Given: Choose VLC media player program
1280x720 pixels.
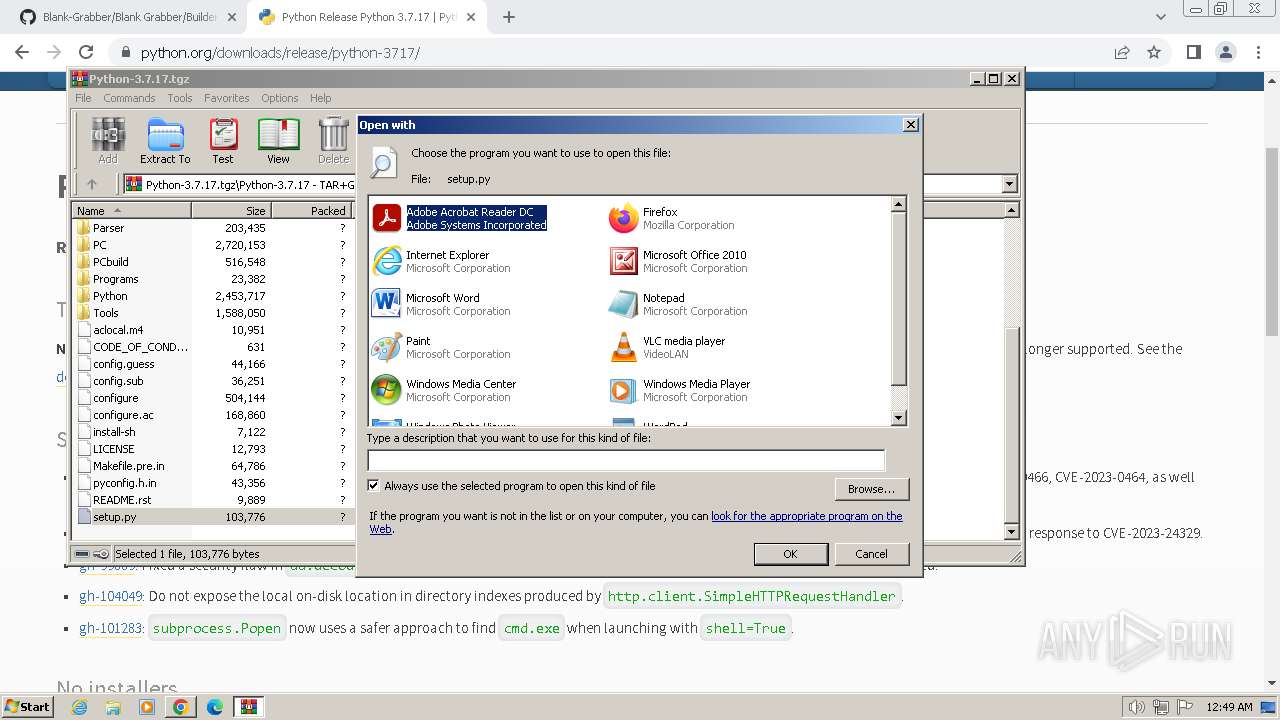Looking at the screenshot, I should pos(667,347).
